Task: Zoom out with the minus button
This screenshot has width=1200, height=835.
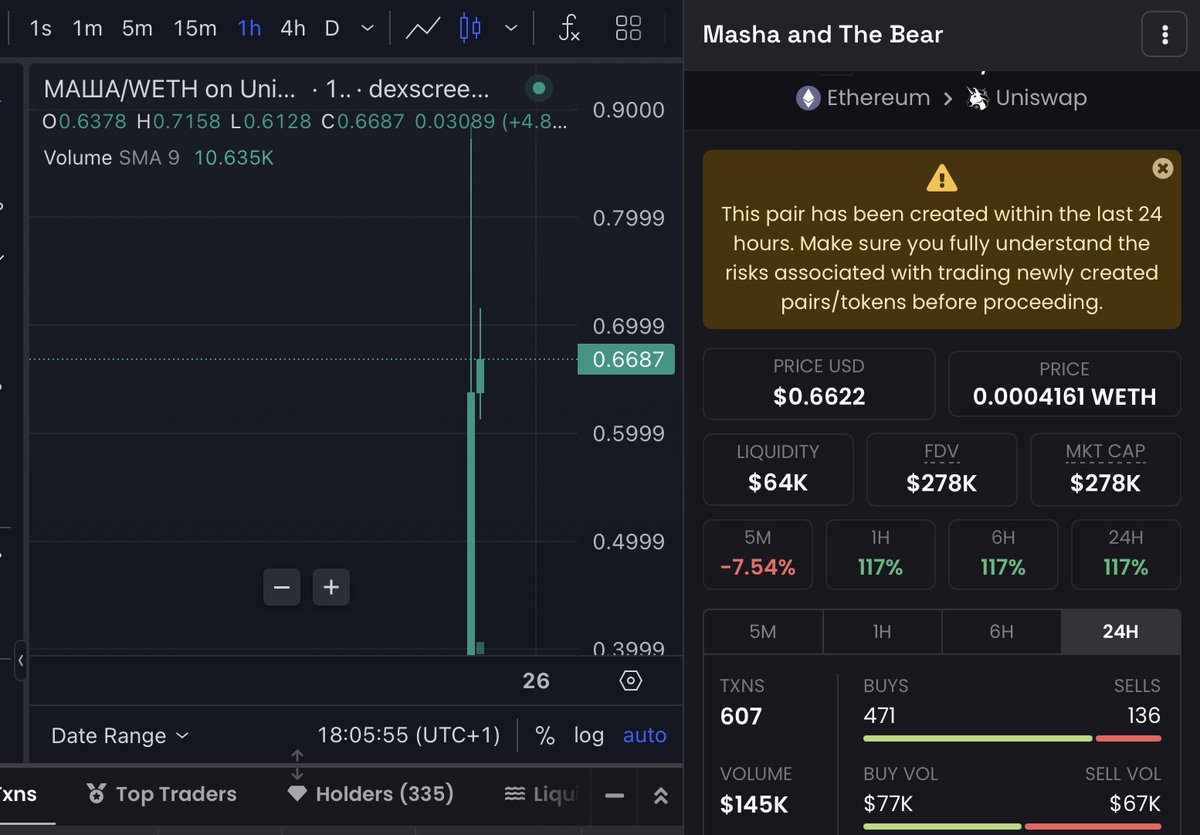Action: [x=282, y=587]
